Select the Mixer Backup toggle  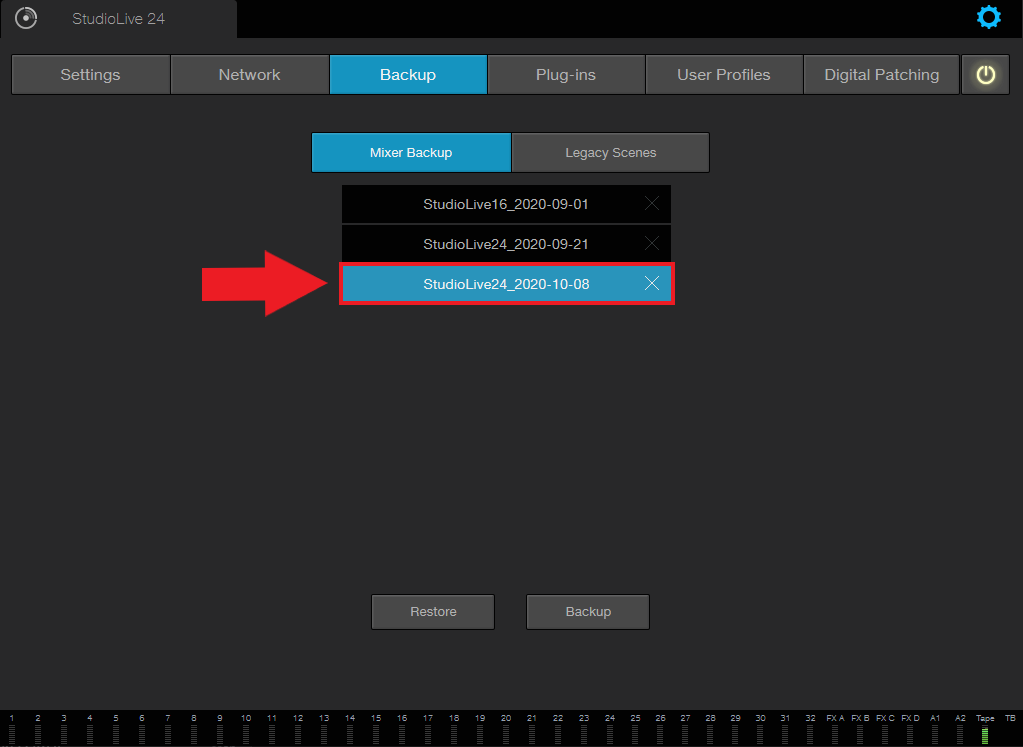(411, 153)
